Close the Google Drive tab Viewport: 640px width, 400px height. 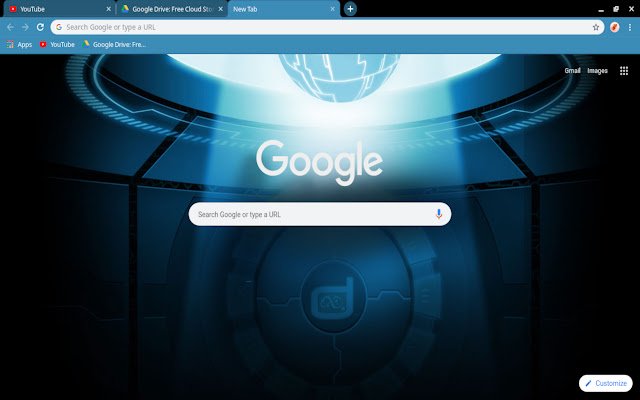pyautogui.click(x=220, y=9)
